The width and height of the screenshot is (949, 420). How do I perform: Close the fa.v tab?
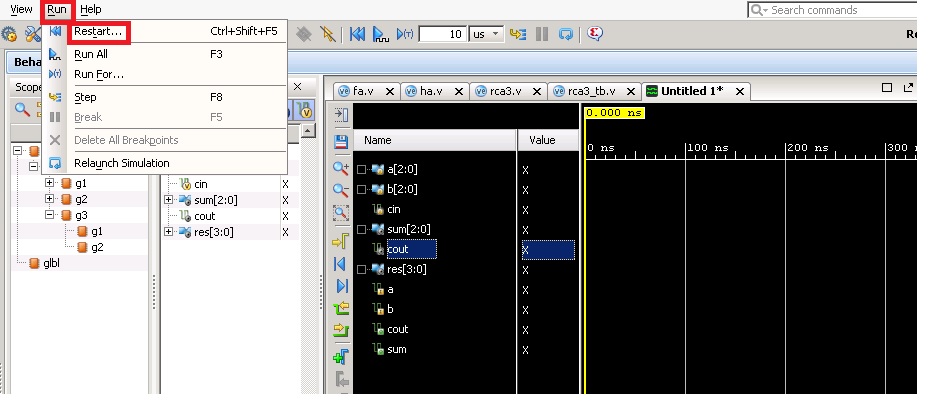click(390, 91)
